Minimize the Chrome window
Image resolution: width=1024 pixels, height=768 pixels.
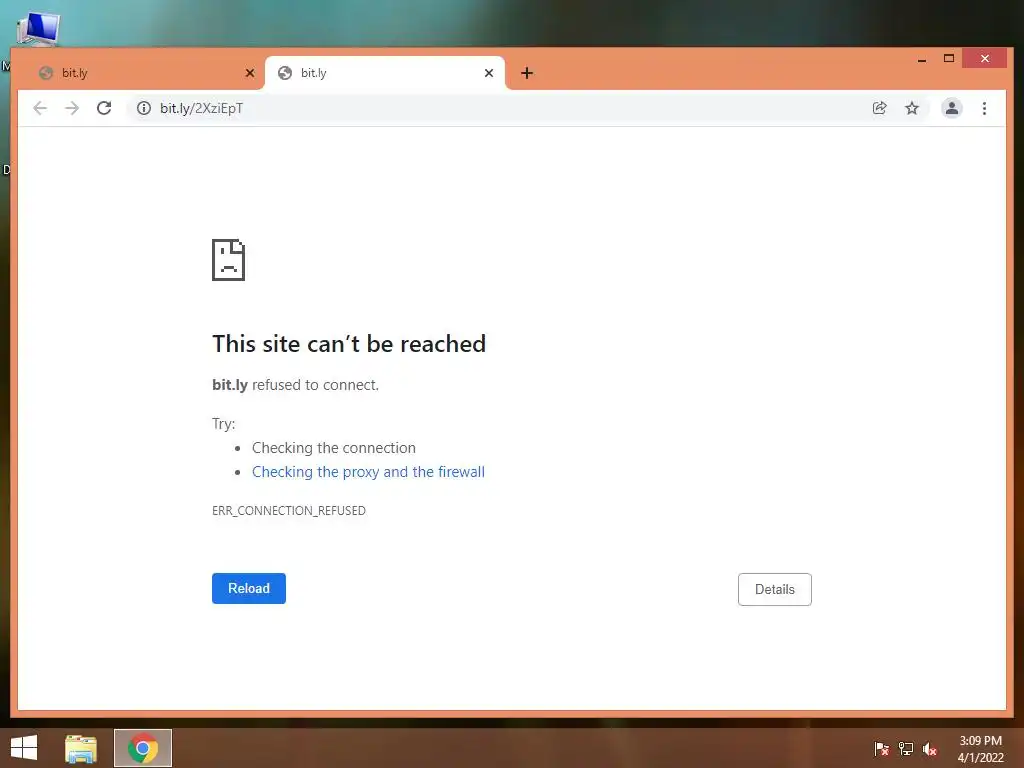click(x=921, y=59)
